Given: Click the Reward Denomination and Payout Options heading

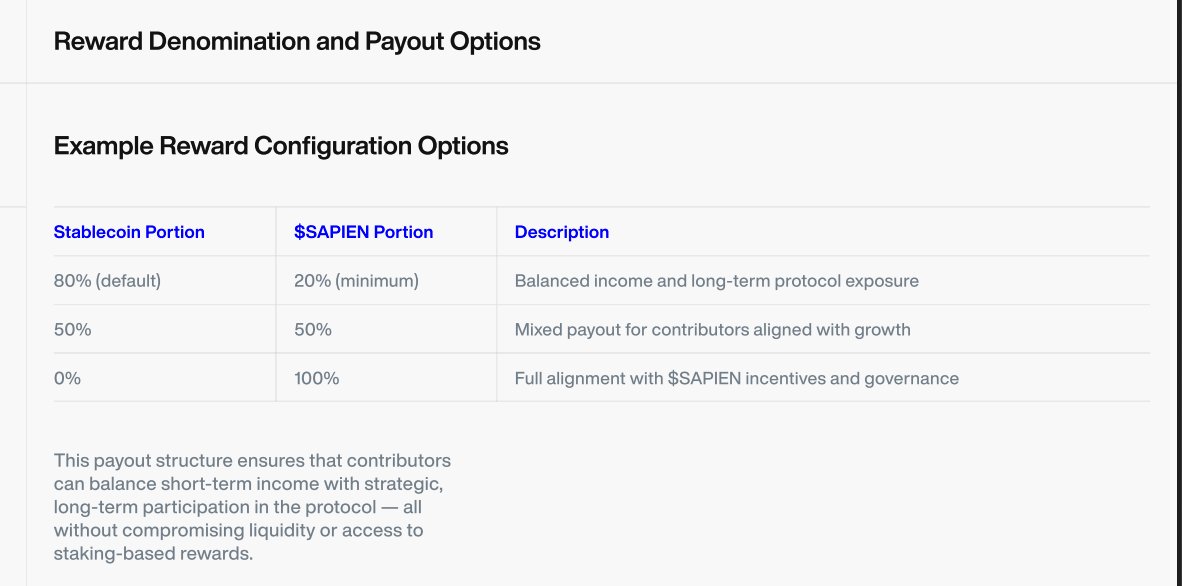Looking at the screenshot, I should (297, 41).
